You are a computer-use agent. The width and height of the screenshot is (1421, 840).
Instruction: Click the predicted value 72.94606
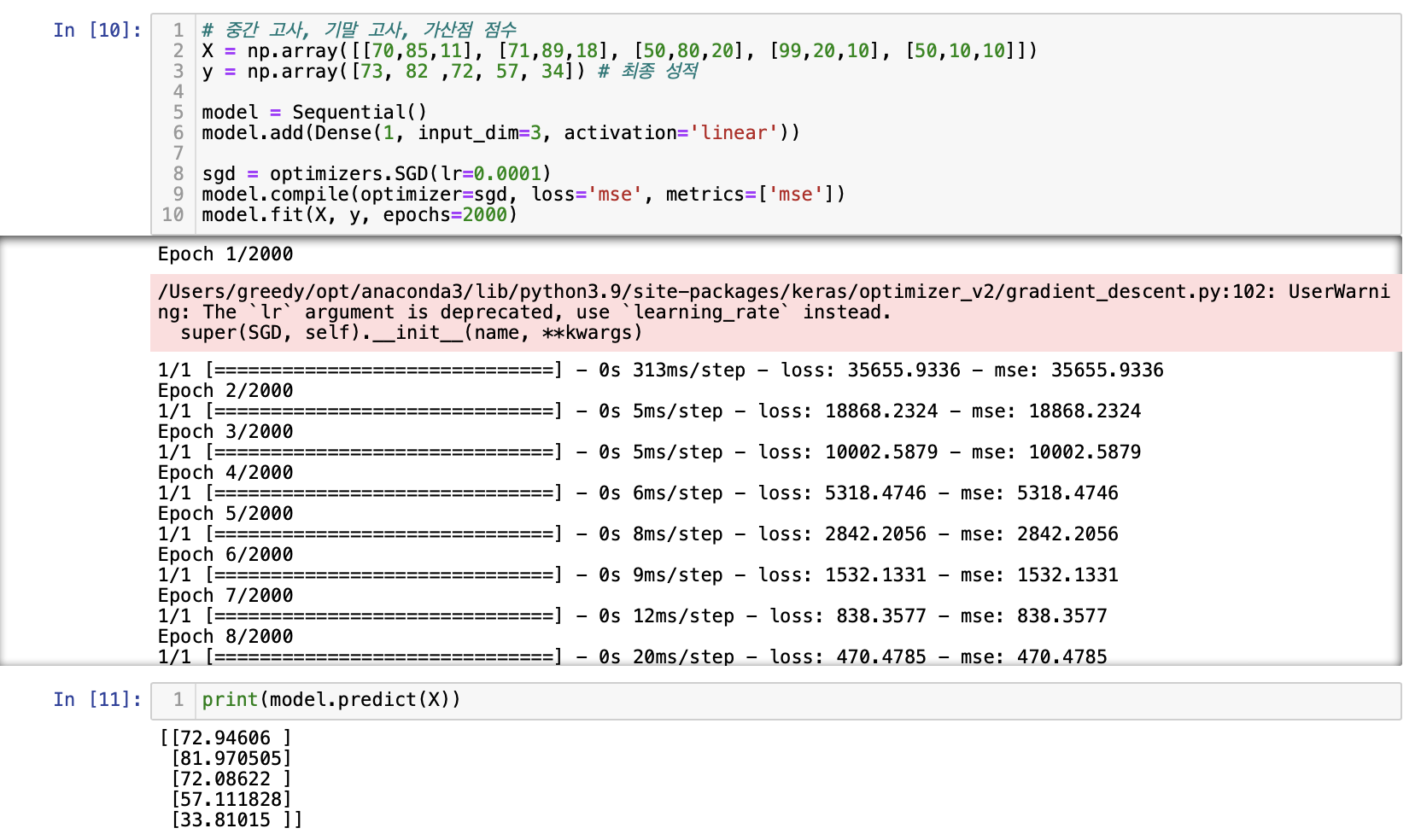(x=225, y=738)
